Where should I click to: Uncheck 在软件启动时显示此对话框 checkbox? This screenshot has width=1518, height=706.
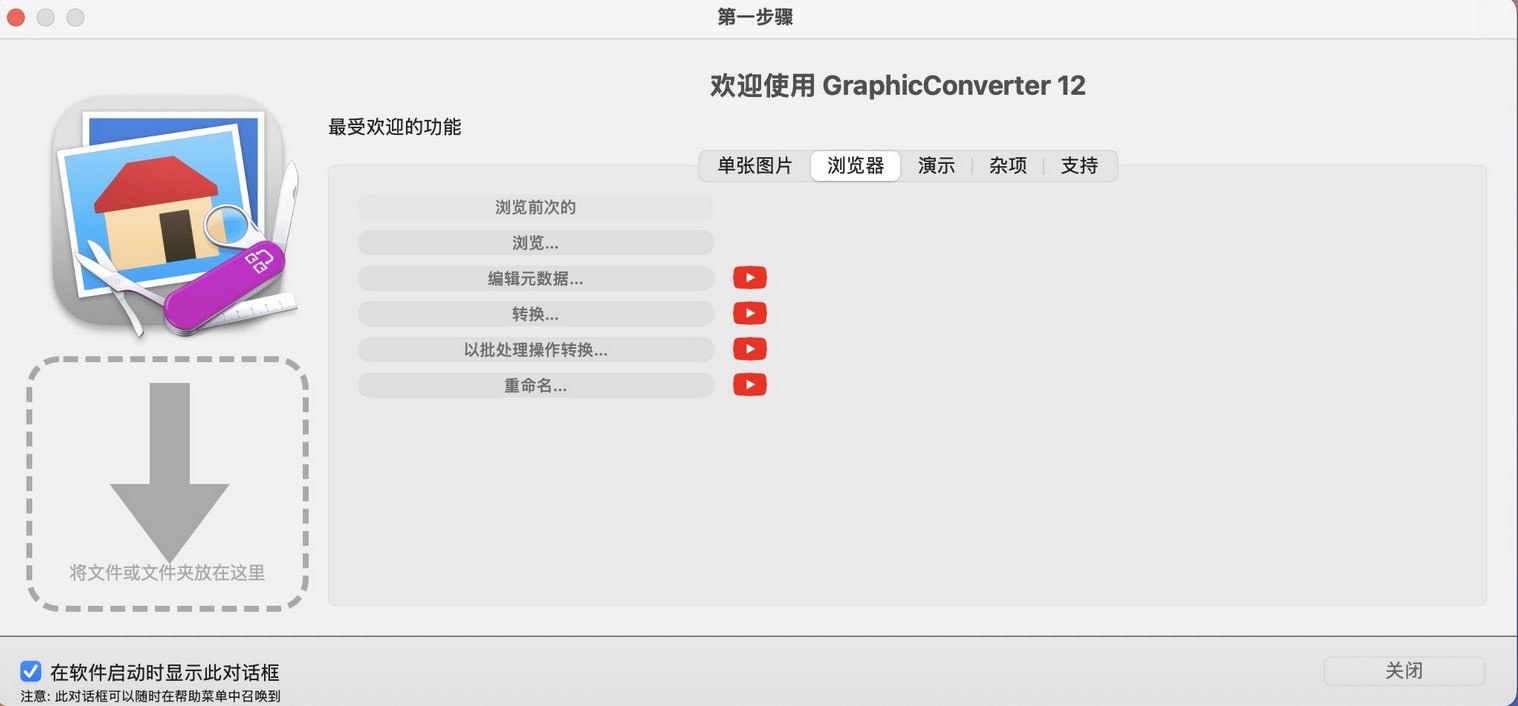tap(31, 672)
